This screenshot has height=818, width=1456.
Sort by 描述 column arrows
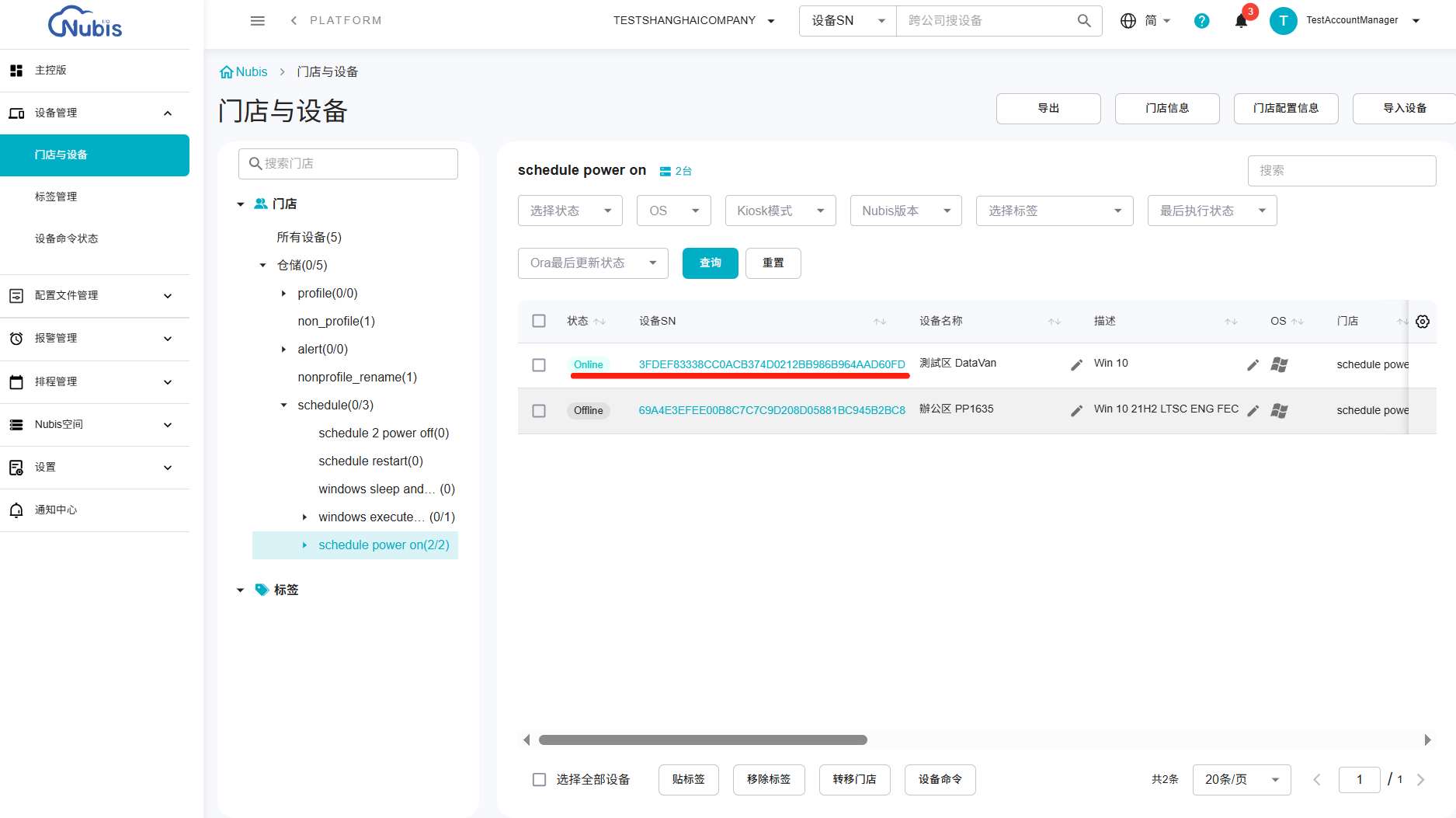(x=1232, y=322)
